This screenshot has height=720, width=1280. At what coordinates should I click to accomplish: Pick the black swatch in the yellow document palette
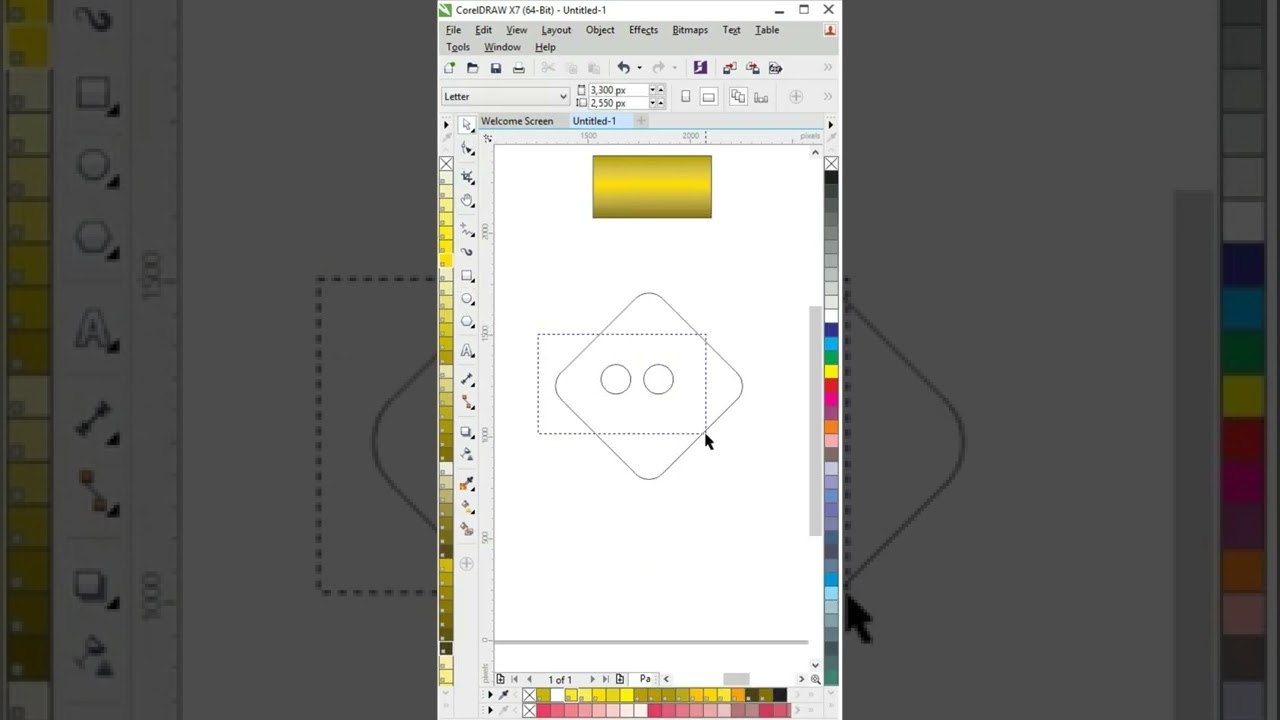(780, 695)
